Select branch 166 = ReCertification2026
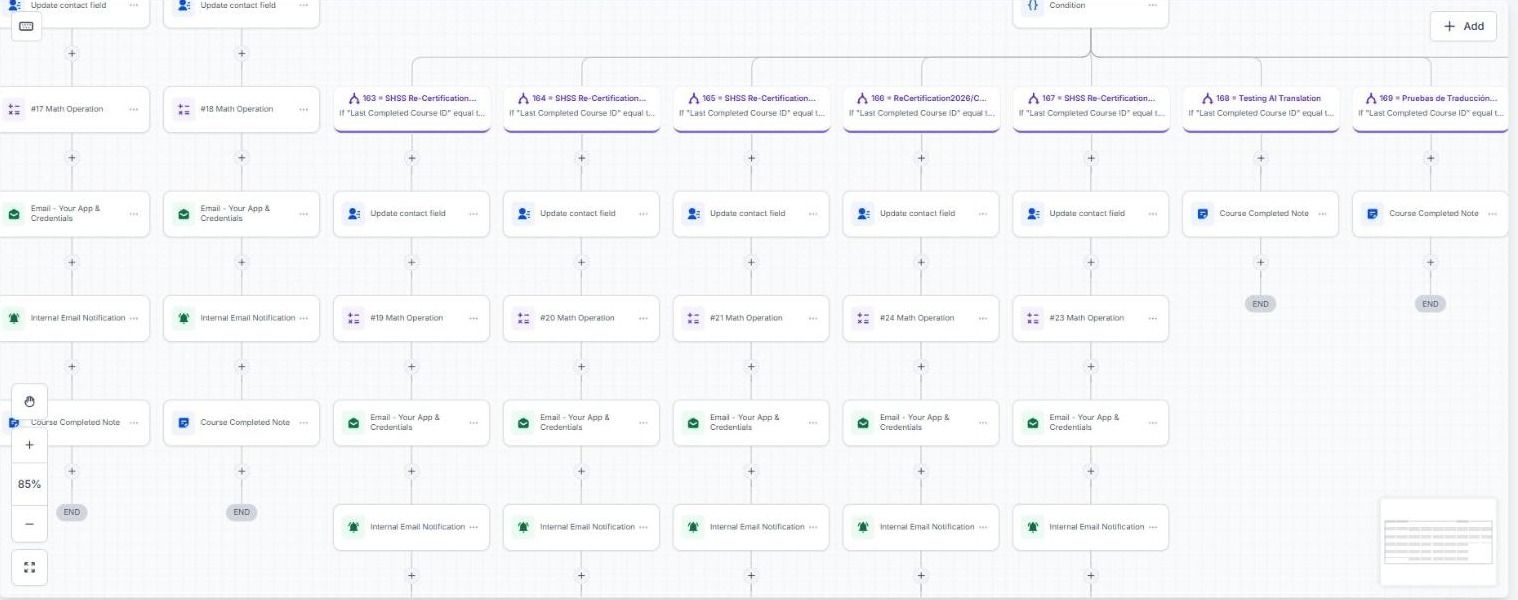This screenshot has width=1518, height=600. [x=921, y=109]
